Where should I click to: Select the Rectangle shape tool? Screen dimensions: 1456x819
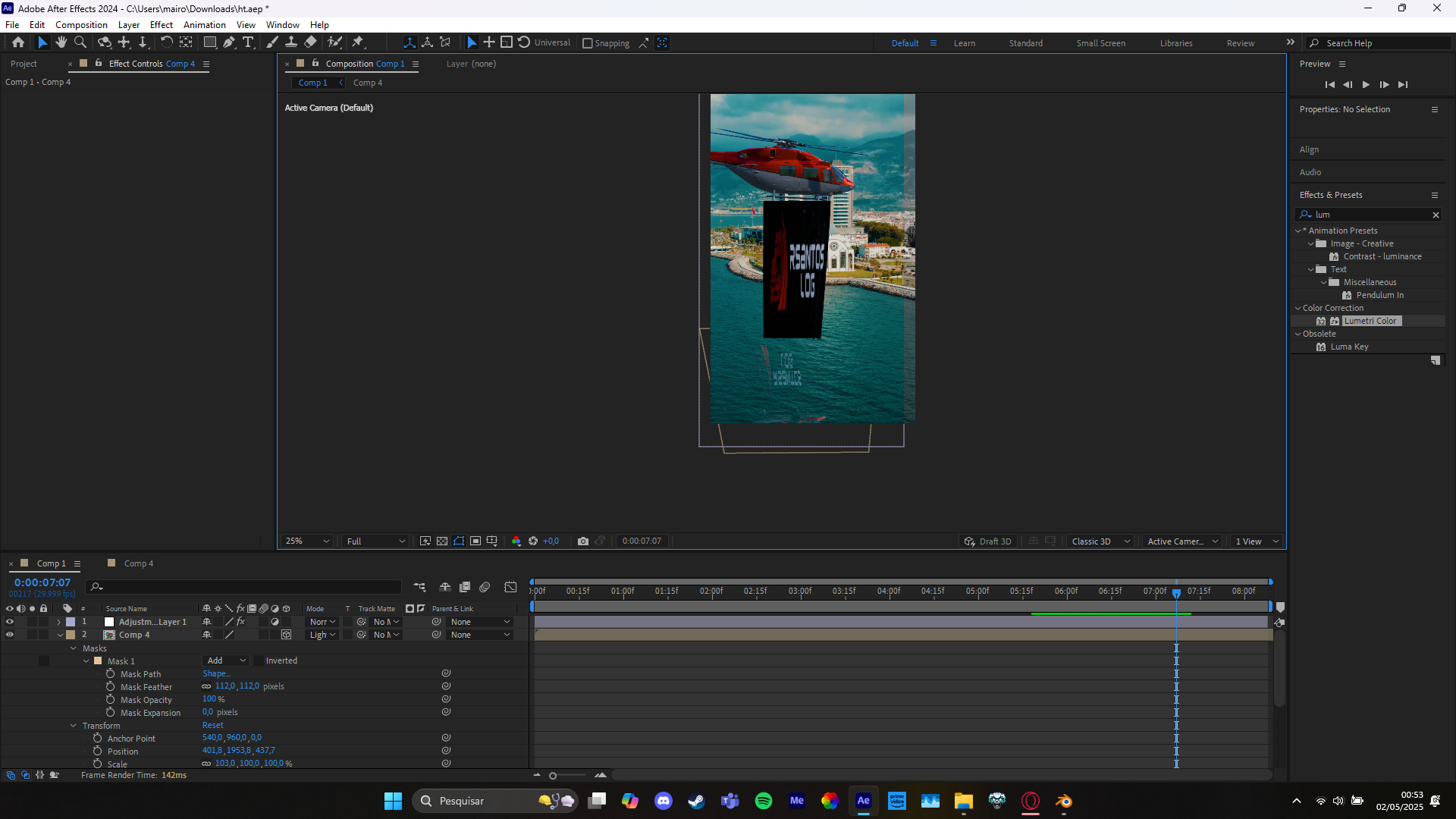point(210,42)
